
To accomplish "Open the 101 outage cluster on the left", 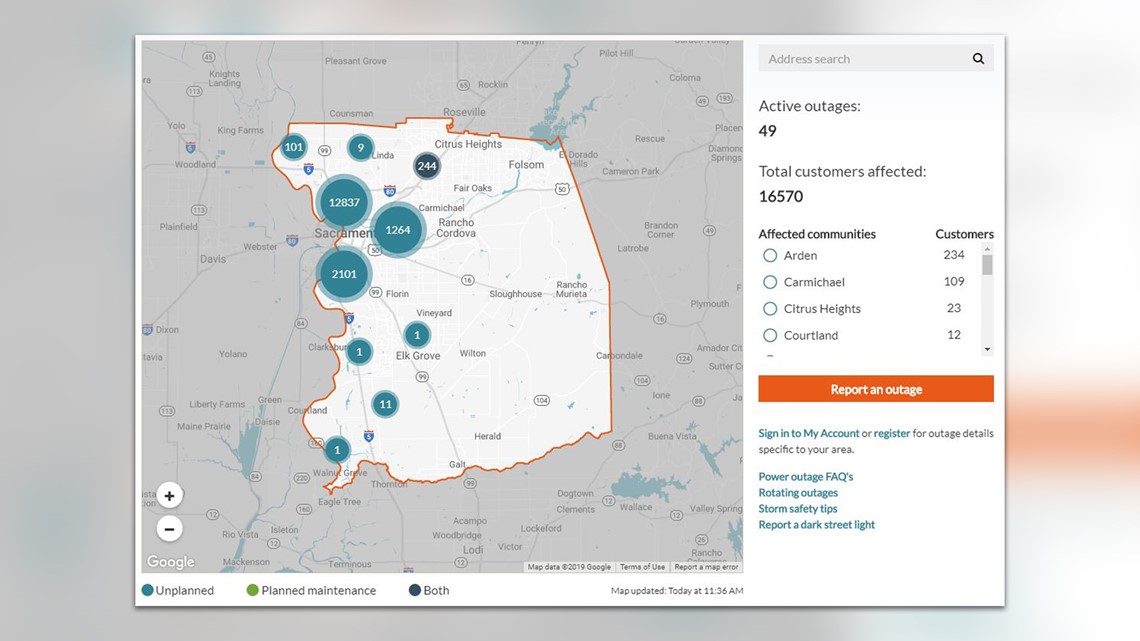I will coord(294,146).
